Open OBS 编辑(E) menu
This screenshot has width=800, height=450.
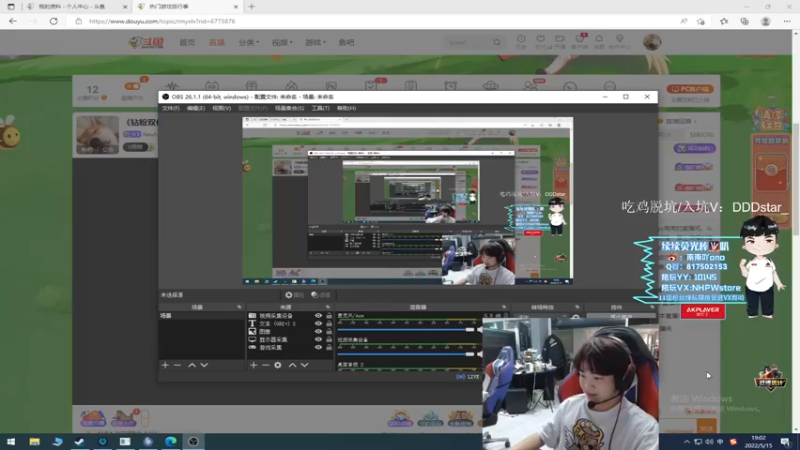click(x=195, y=108)
